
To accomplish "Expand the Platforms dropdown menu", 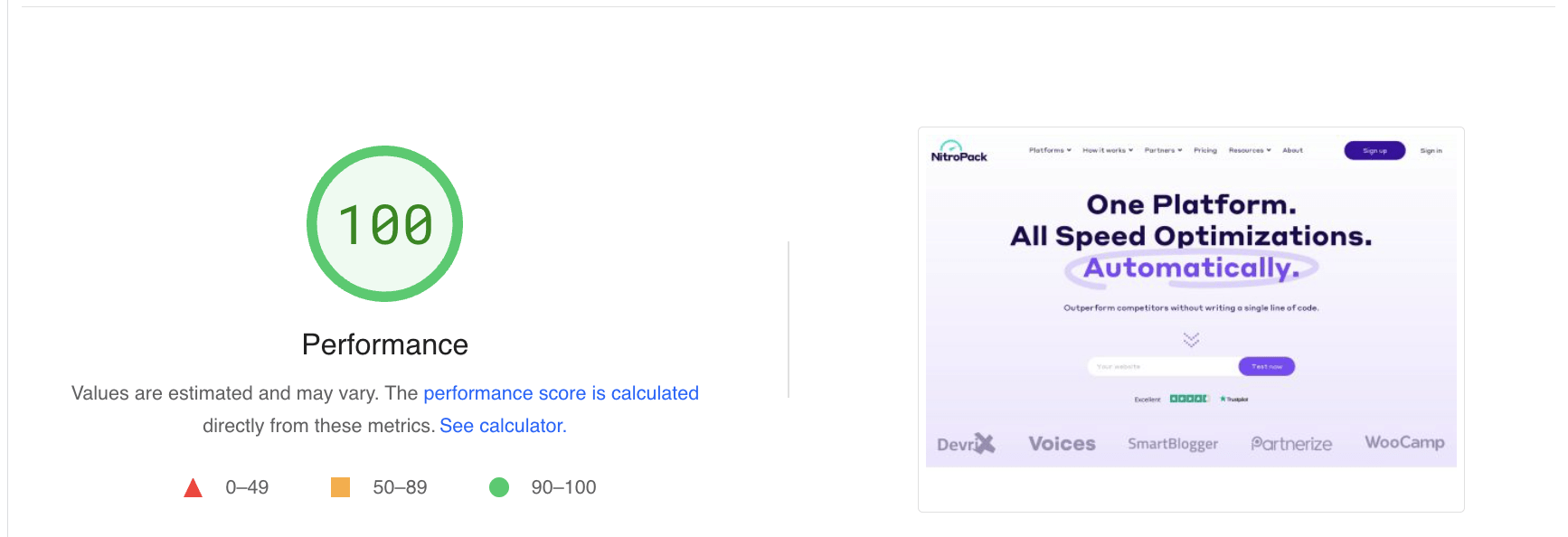I will (1049, 150).
